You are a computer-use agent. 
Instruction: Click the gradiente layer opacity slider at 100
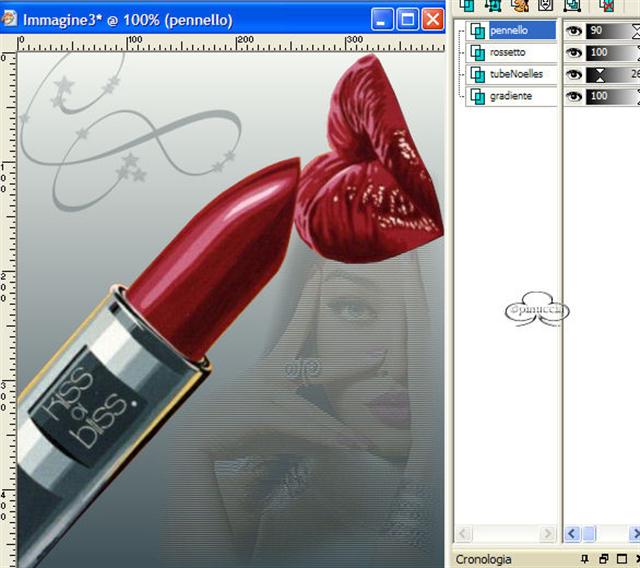(x=613, y=96)
